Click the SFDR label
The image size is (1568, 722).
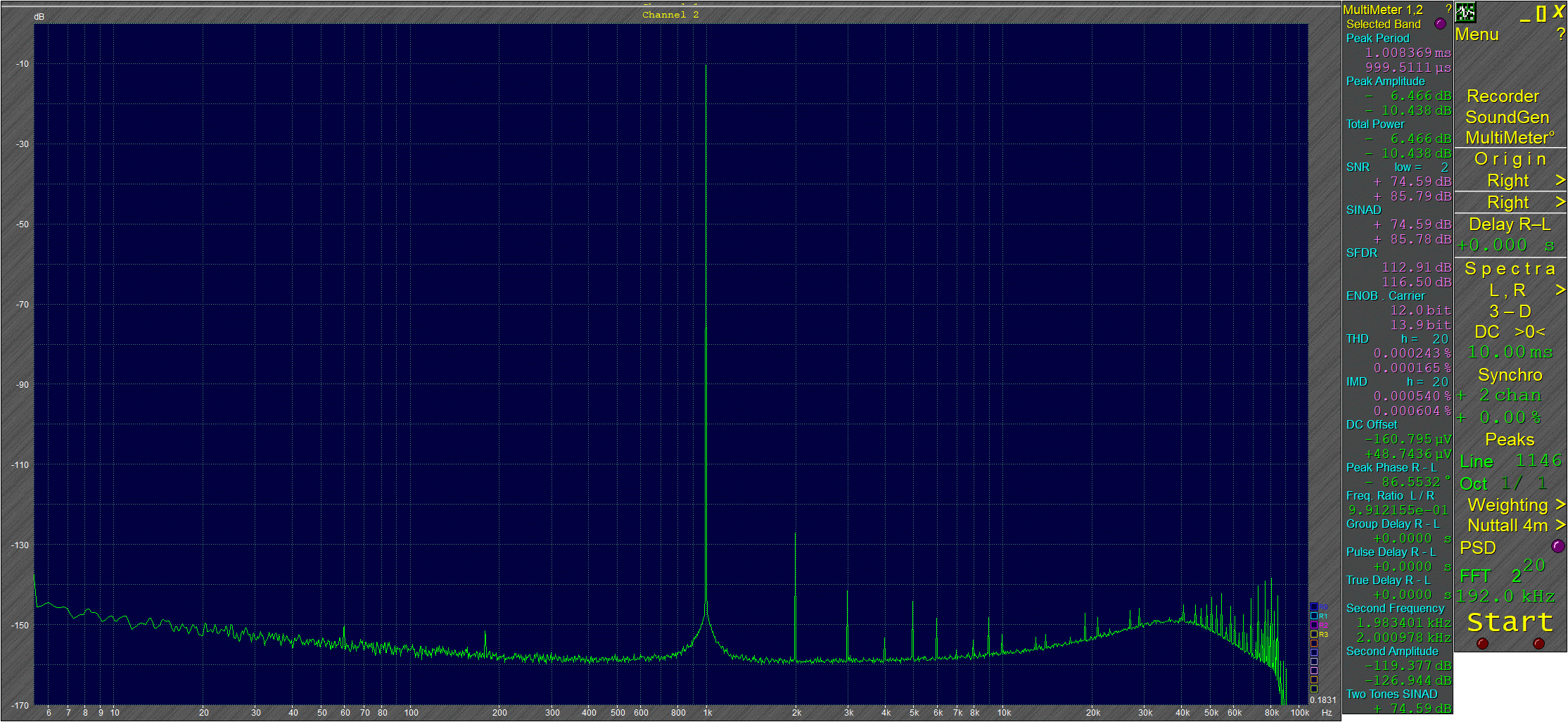(x=1361, y=253)
